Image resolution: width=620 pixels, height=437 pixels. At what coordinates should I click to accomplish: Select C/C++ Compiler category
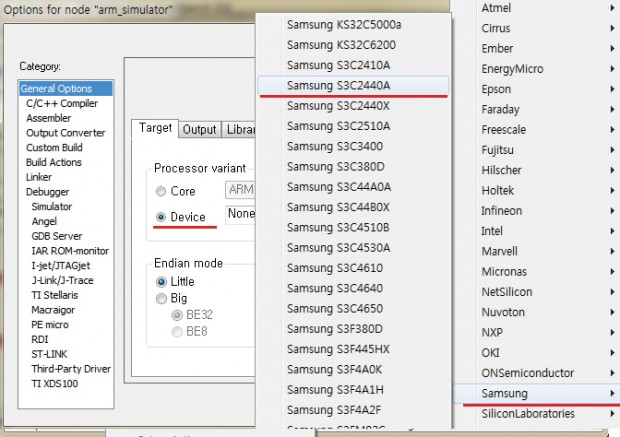62,103
